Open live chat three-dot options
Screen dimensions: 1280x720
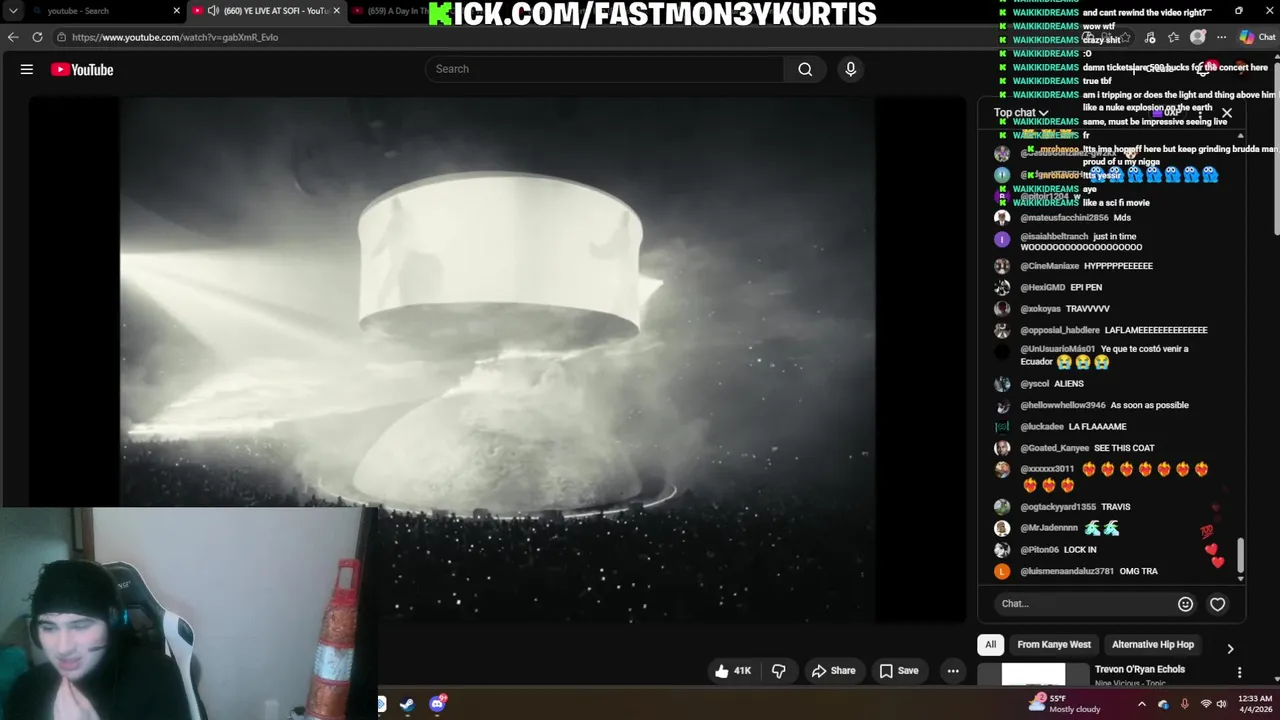[1199, 113]
